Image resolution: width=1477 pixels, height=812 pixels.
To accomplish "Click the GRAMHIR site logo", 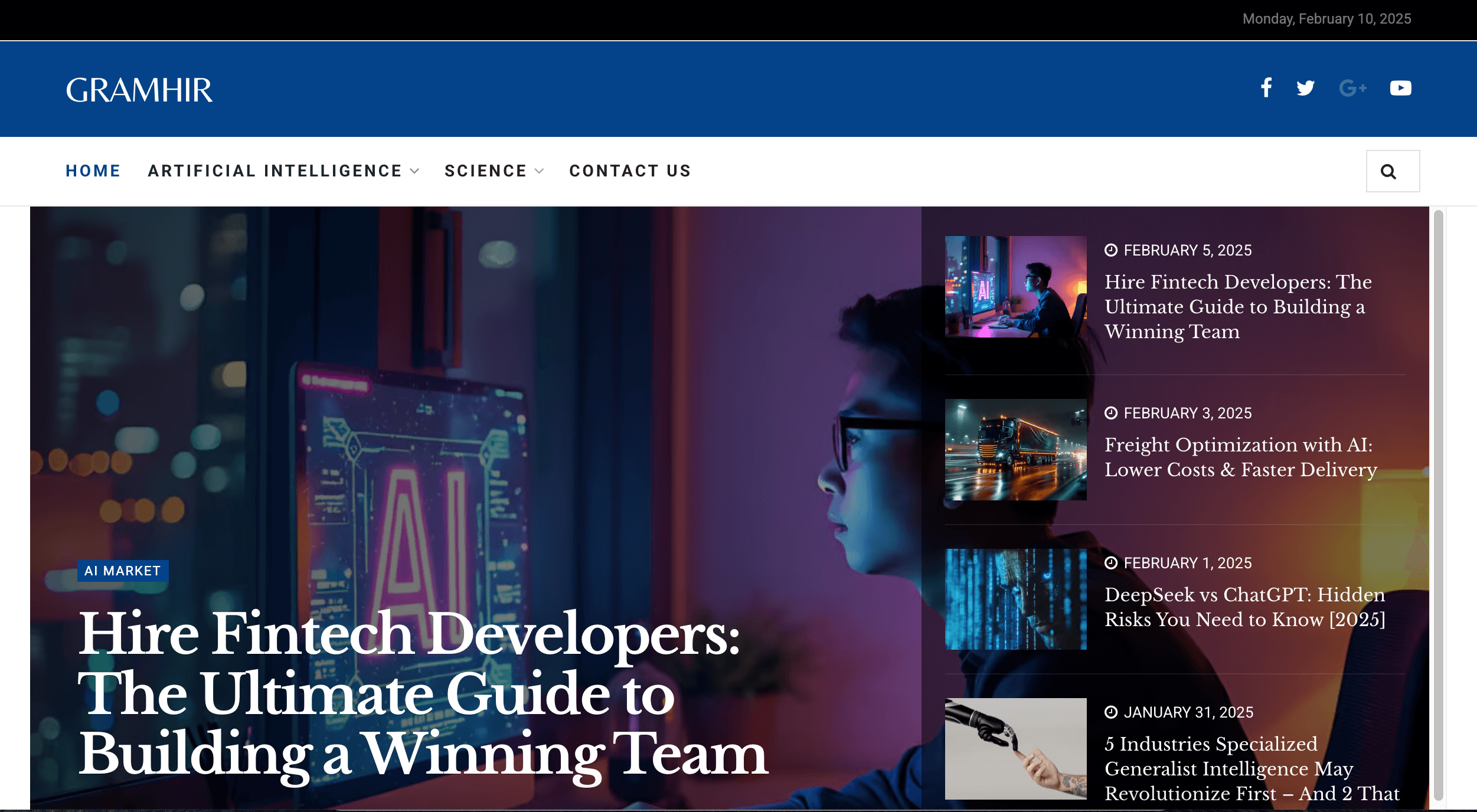I will point(139,90).
